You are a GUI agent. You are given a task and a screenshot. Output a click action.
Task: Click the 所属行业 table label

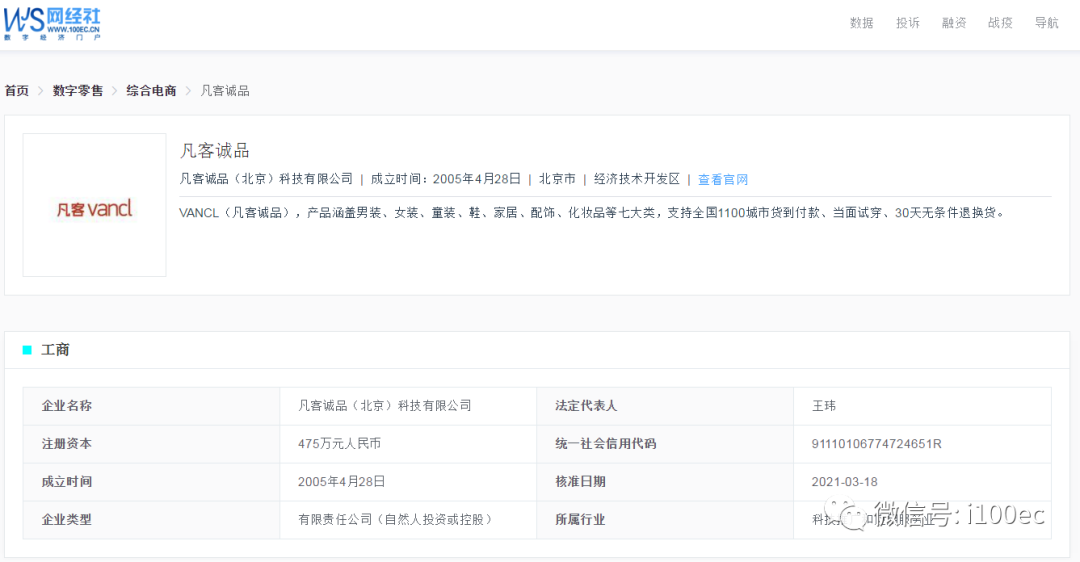(580, 519)
